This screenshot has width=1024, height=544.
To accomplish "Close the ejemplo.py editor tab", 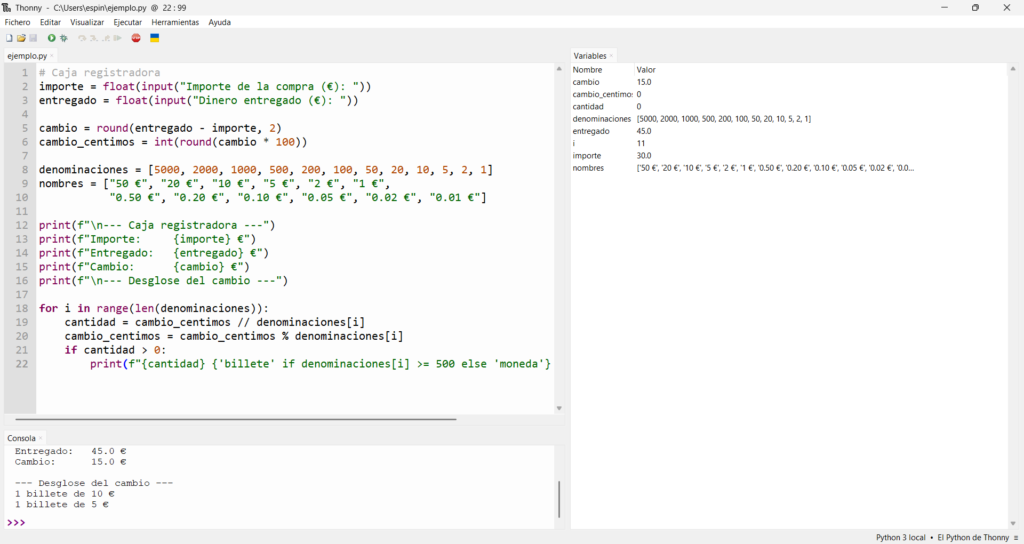I will [53, 56].
